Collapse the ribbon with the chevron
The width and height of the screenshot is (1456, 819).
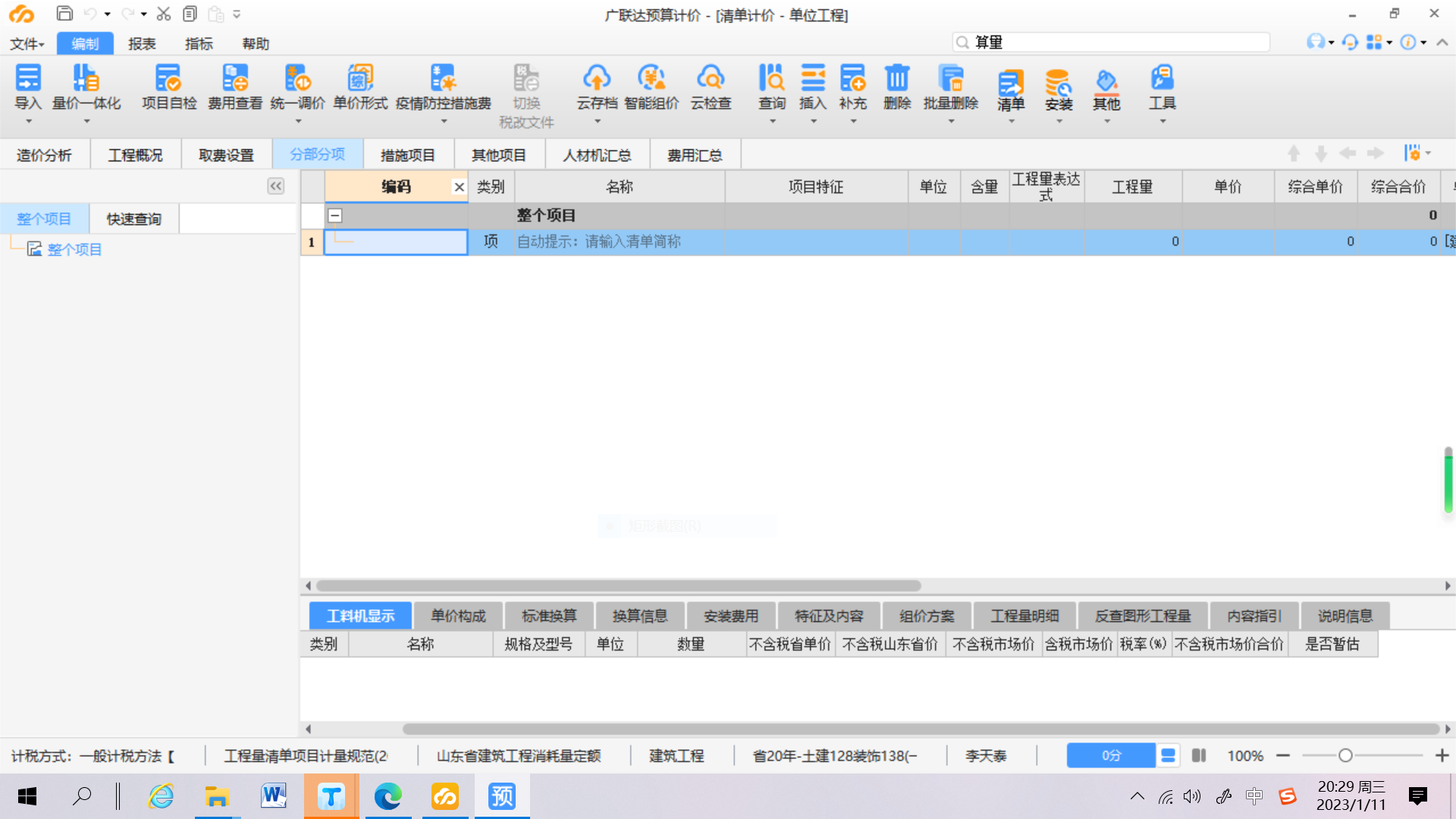1442,42
